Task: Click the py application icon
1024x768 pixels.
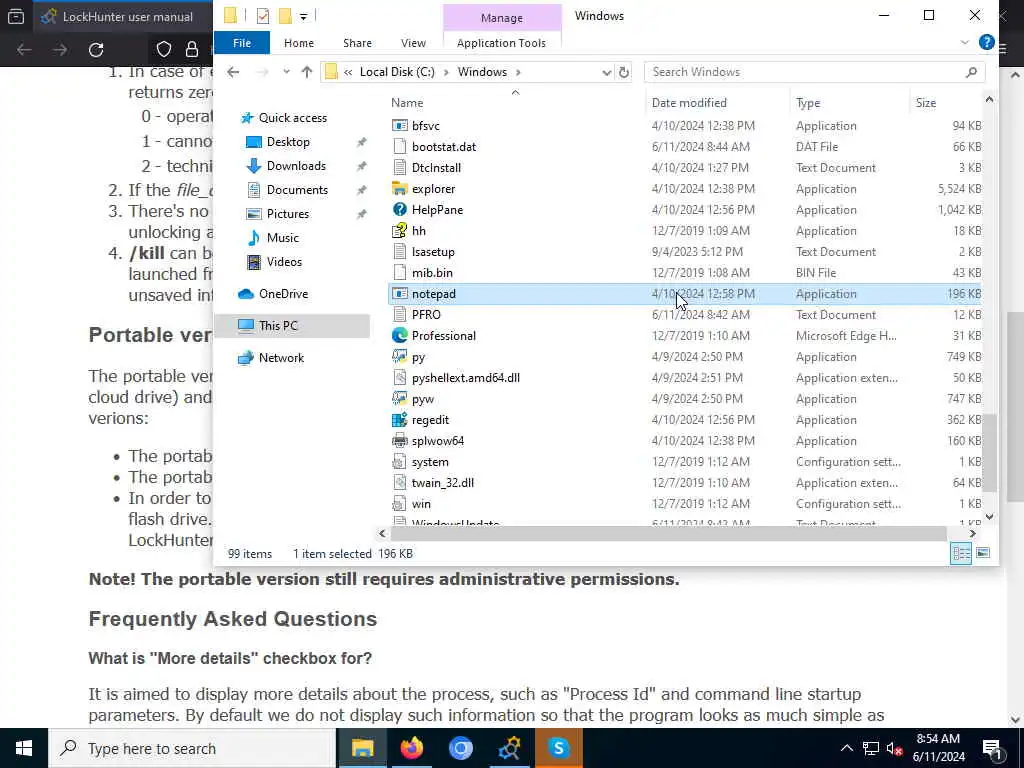Action: [x=400, y=357]
